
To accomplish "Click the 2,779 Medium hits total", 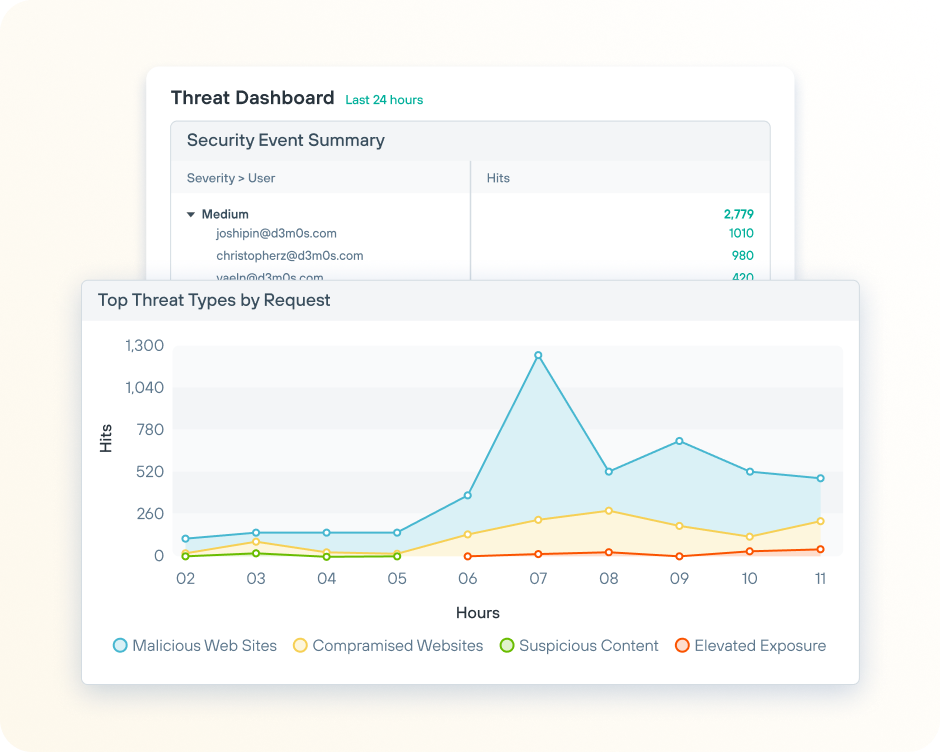I will (739, 214).
